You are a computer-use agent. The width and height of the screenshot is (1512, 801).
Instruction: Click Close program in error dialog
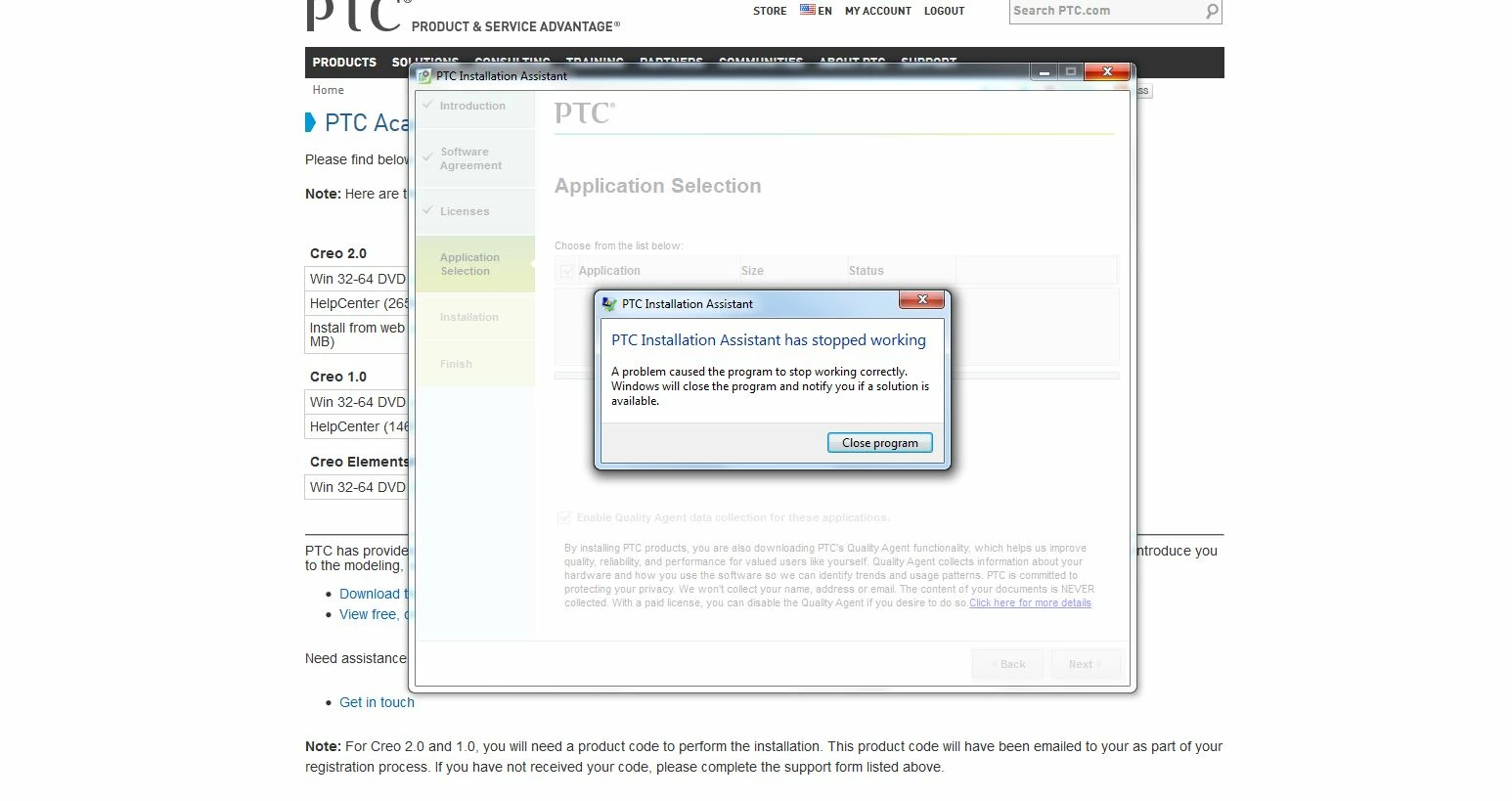click(879, 443)
